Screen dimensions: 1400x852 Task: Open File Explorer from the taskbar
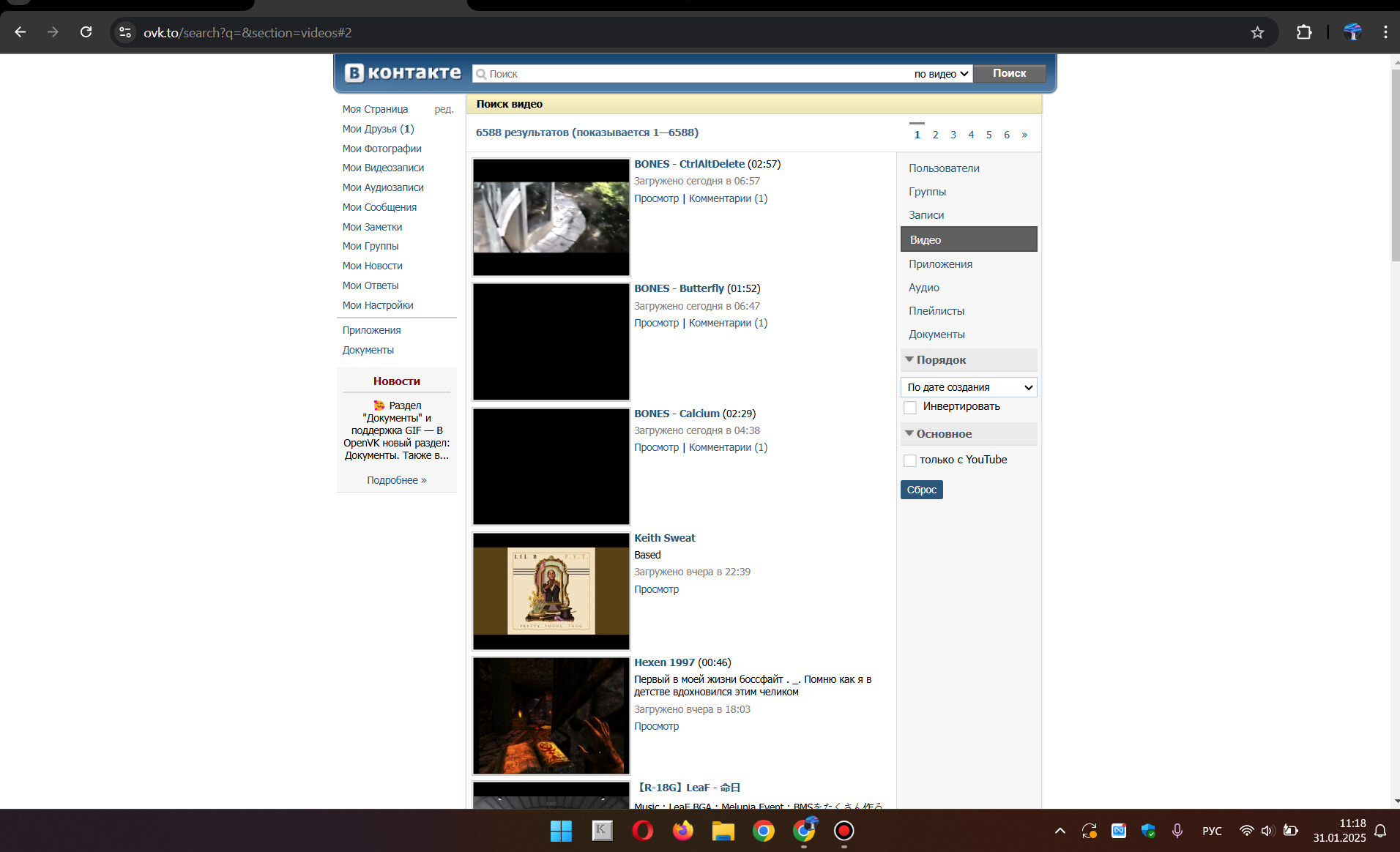tap(723, 831)
